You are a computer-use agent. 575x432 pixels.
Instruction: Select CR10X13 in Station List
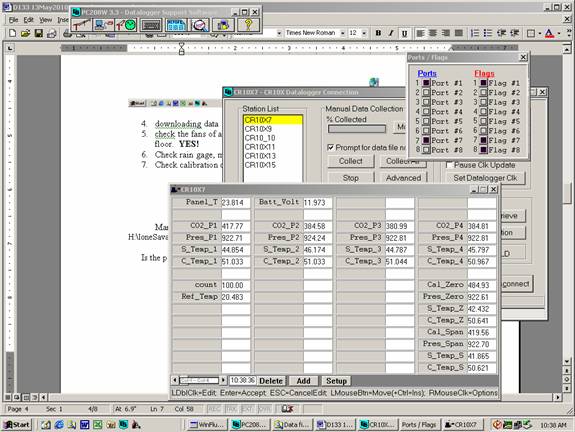point(273,156)
